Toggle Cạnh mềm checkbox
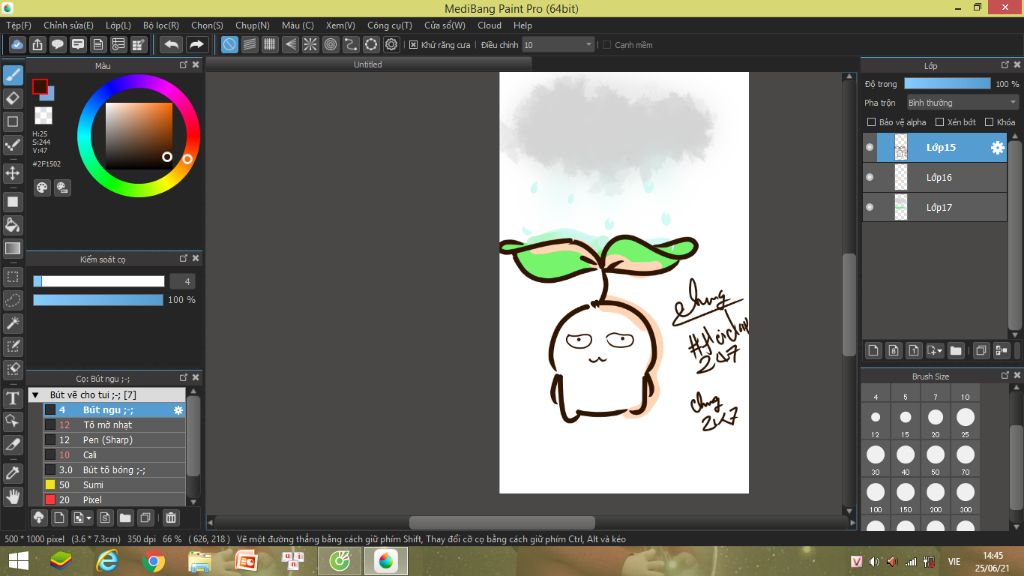The image size is (1024, 576). 607,45
